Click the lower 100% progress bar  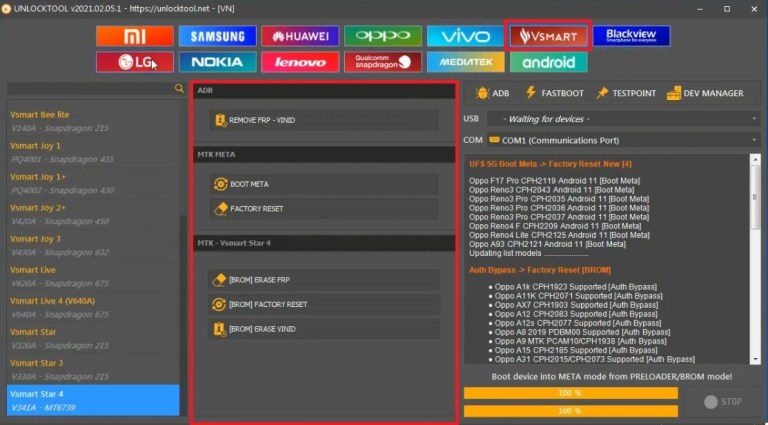(x=571, y=411)
